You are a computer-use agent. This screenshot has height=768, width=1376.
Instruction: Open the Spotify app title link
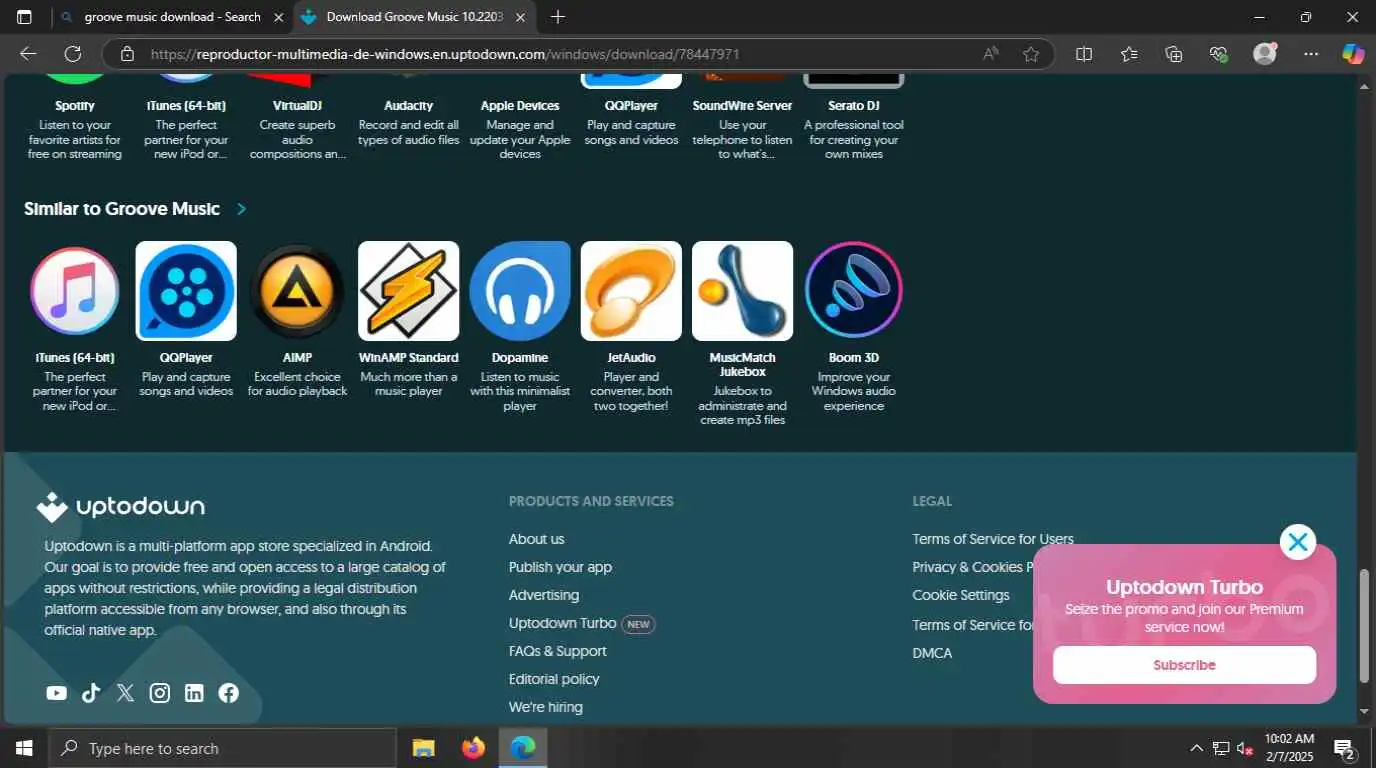pos(75,105)
